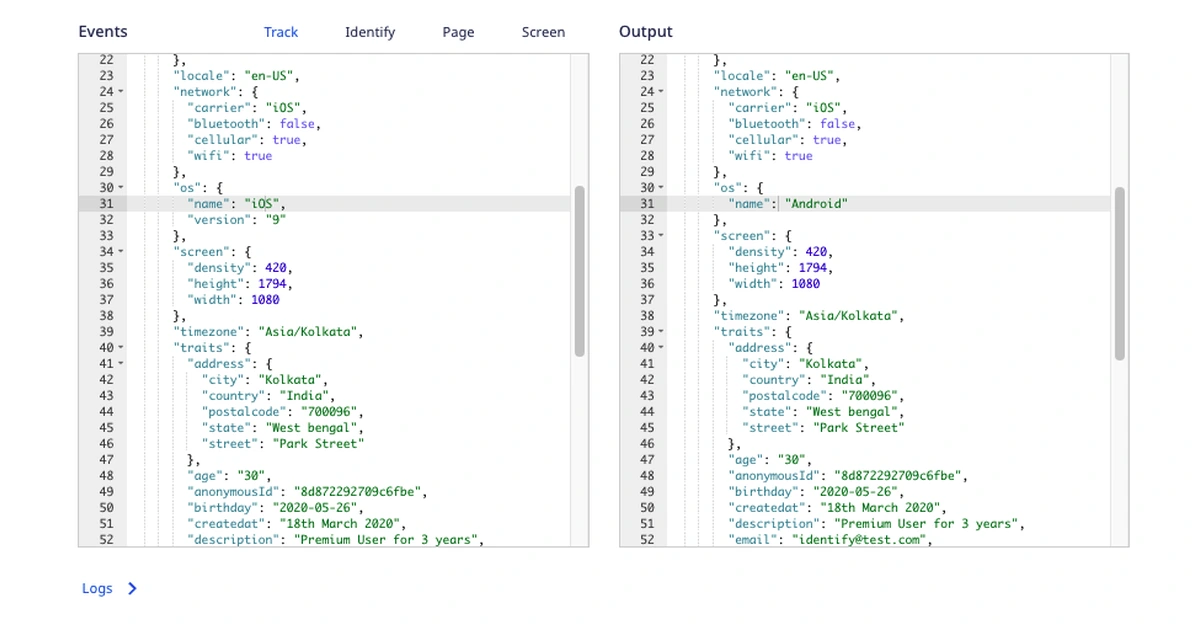Fold the "screen" object in Output editor

(x=661, y=236)
